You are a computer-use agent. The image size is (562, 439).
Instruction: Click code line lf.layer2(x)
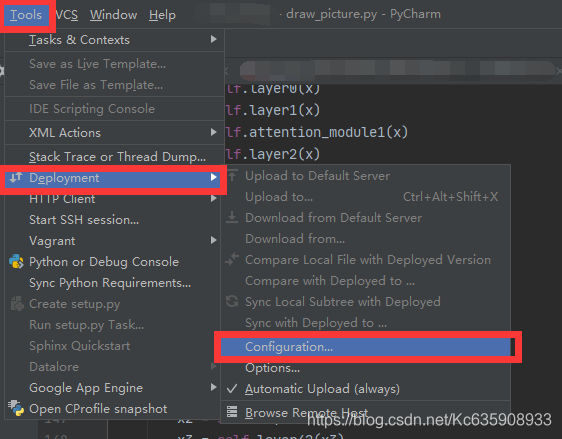[273, 154]
